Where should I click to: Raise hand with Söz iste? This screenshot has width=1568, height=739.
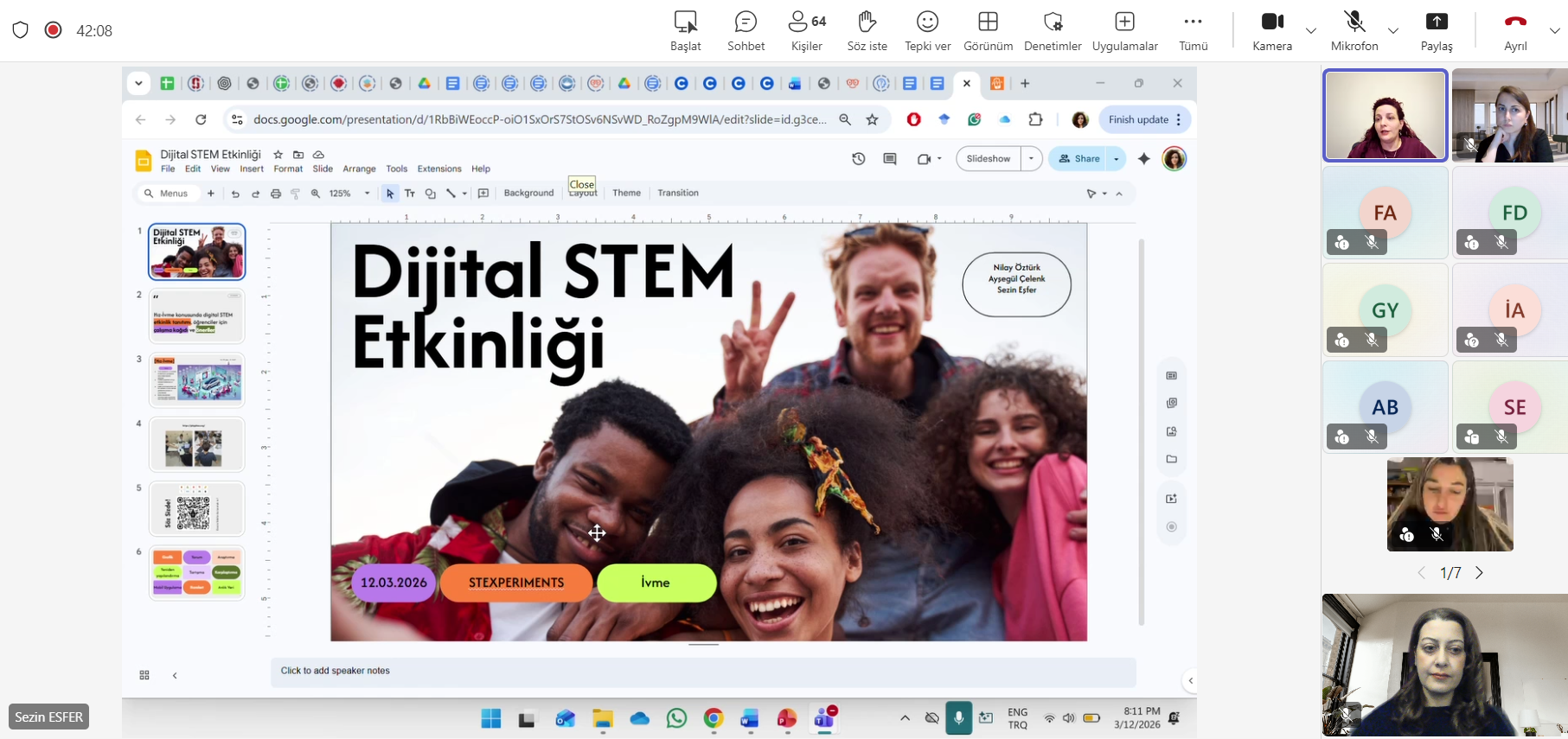point(867,30)
